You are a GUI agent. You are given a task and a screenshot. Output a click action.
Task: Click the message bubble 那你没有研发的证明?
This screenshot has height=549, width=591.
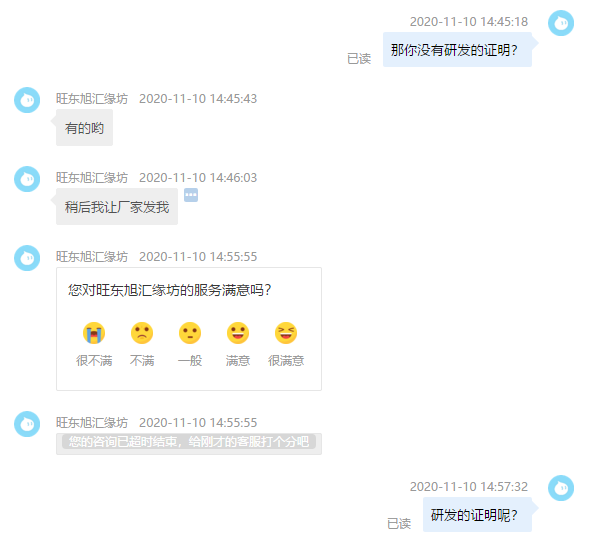(x=457, y=50)
